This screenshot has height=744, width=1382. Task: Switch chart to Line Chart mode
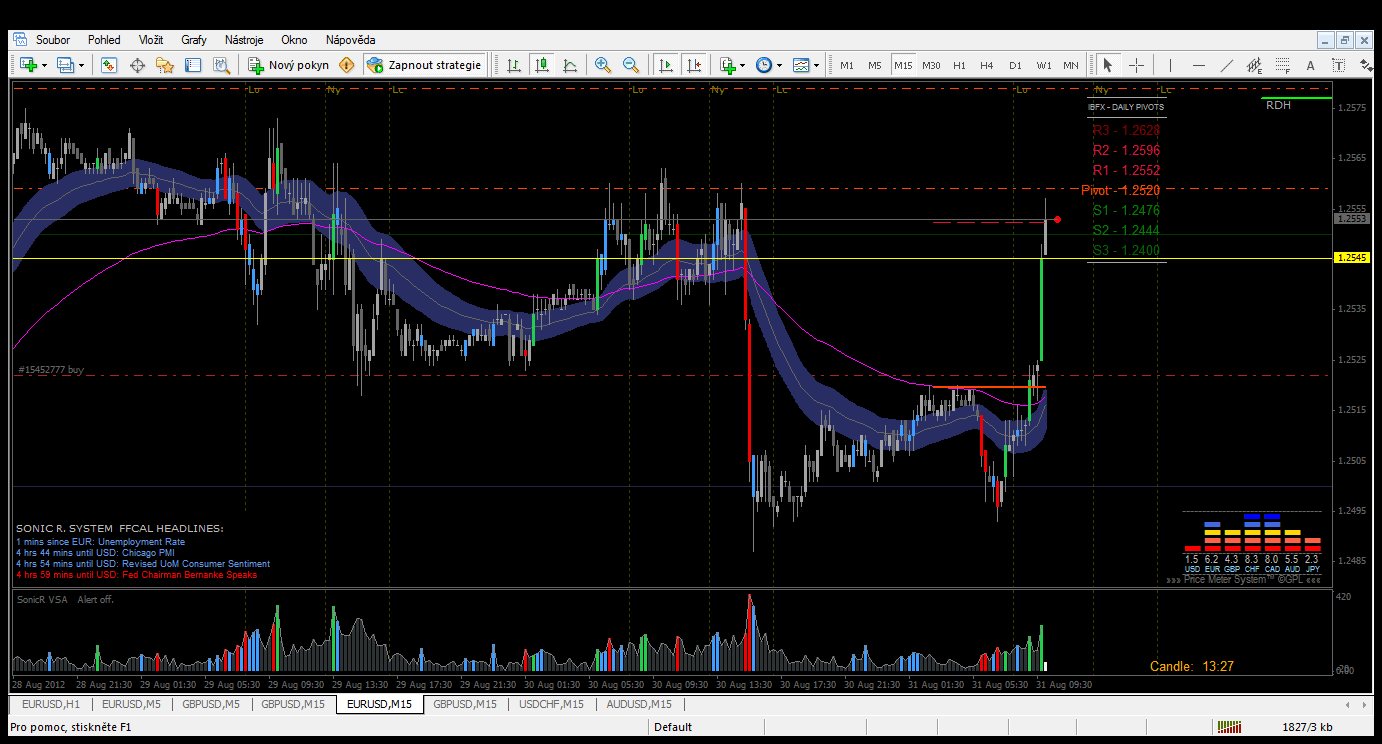click(570, 65)
